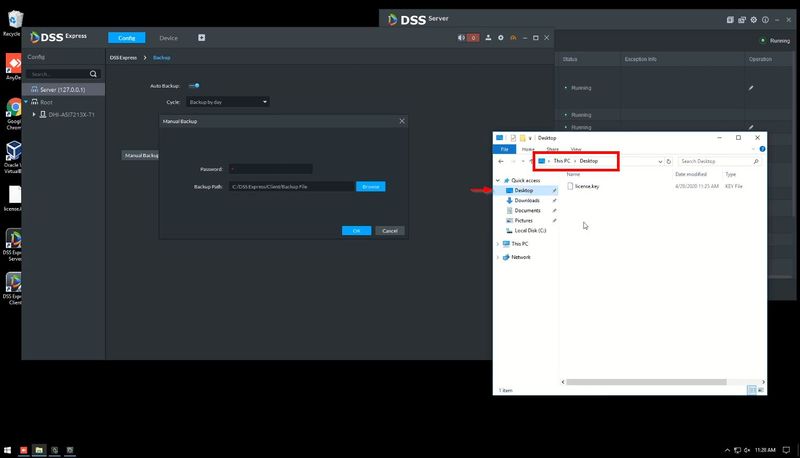Click the Exception Info column header
Image resolution: width=800 pixels, height=458 pixels.
click(640, 59)
